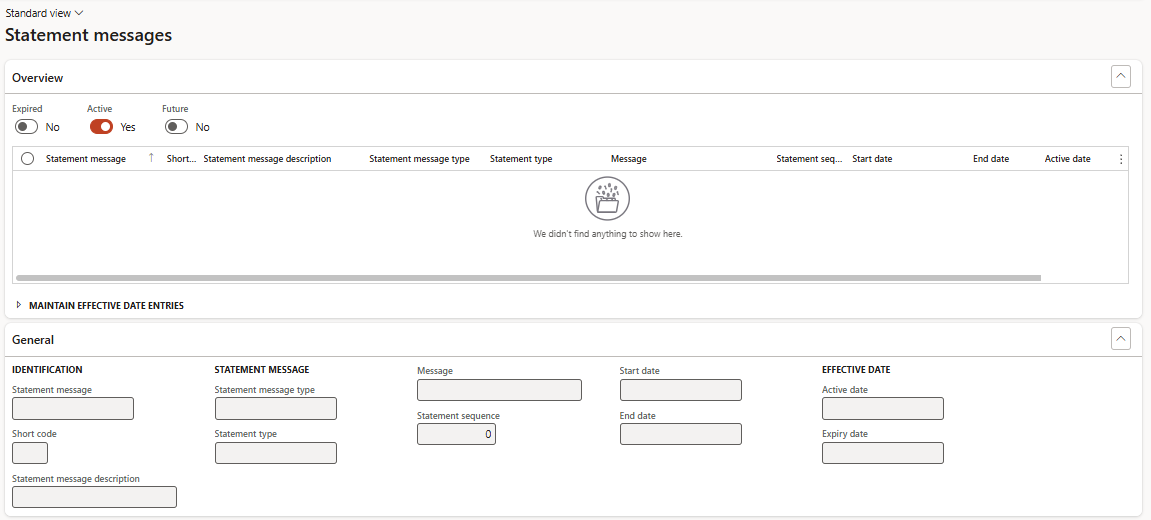Select all rows radio circle in grid header

[28, 159]
